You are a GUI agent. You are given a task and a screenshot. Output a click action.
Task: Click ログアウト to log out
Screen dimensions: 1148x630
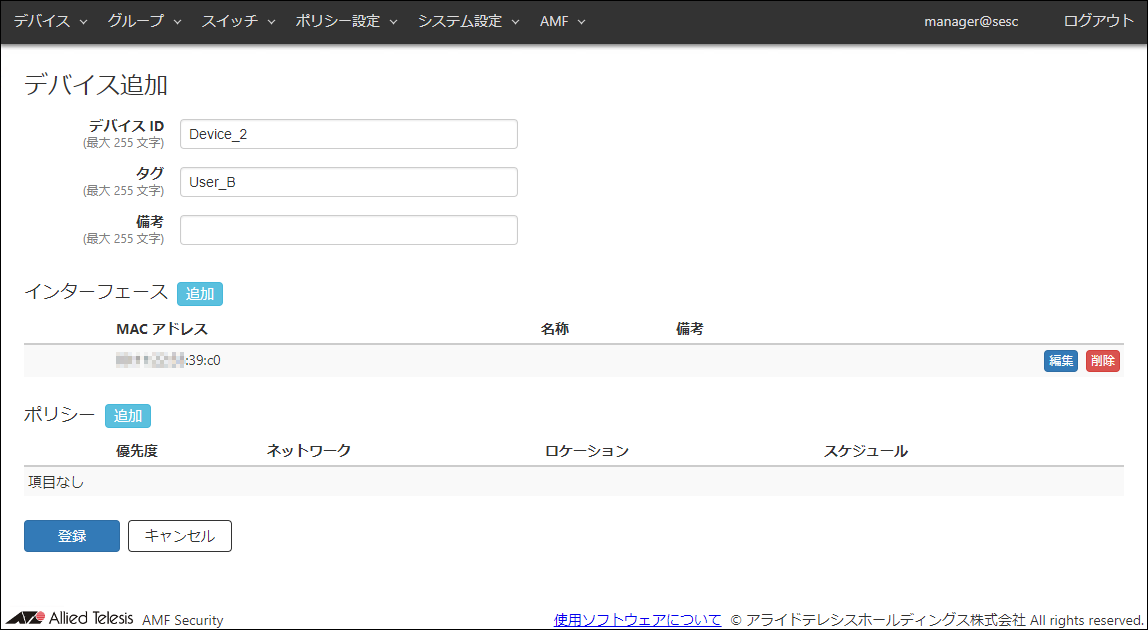1098,21
